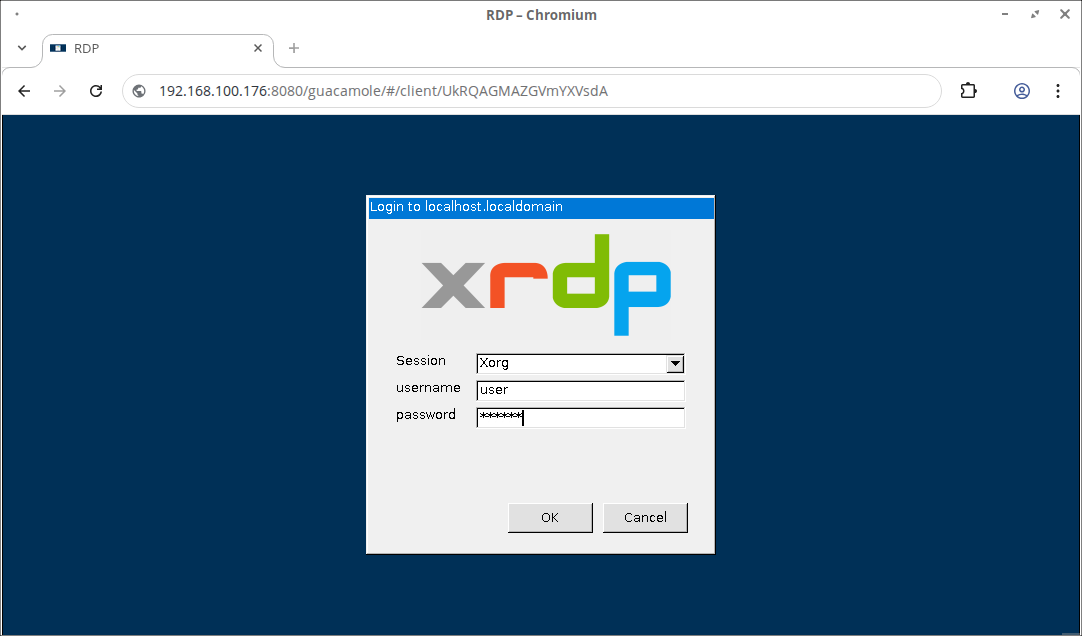
Task: Go back using the browser back arrow
Action: 25,91
